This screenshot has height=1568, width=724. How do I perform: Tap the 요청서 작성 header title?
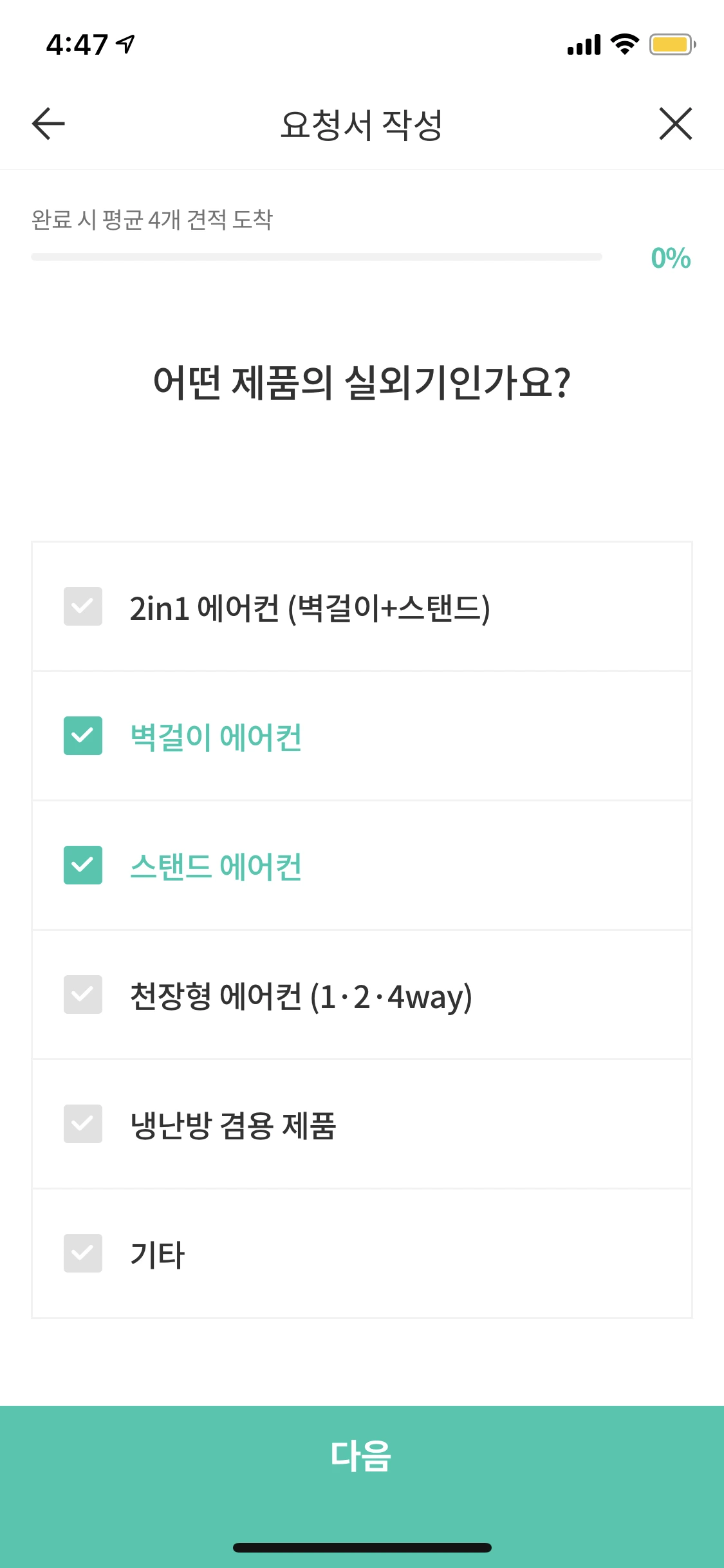[361, 125]
